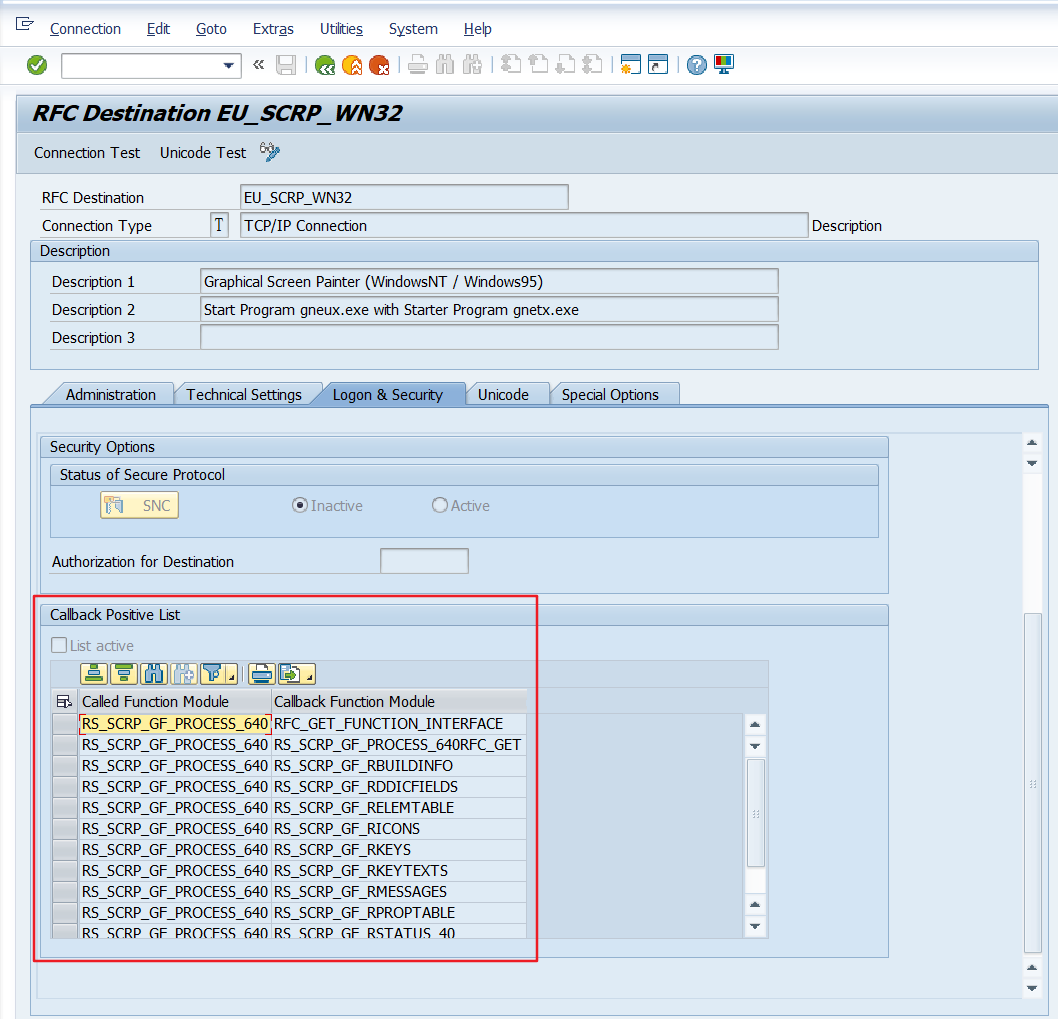
Task: Select the Sort Descending icon in the table toolbar
Action: (122, 673)
